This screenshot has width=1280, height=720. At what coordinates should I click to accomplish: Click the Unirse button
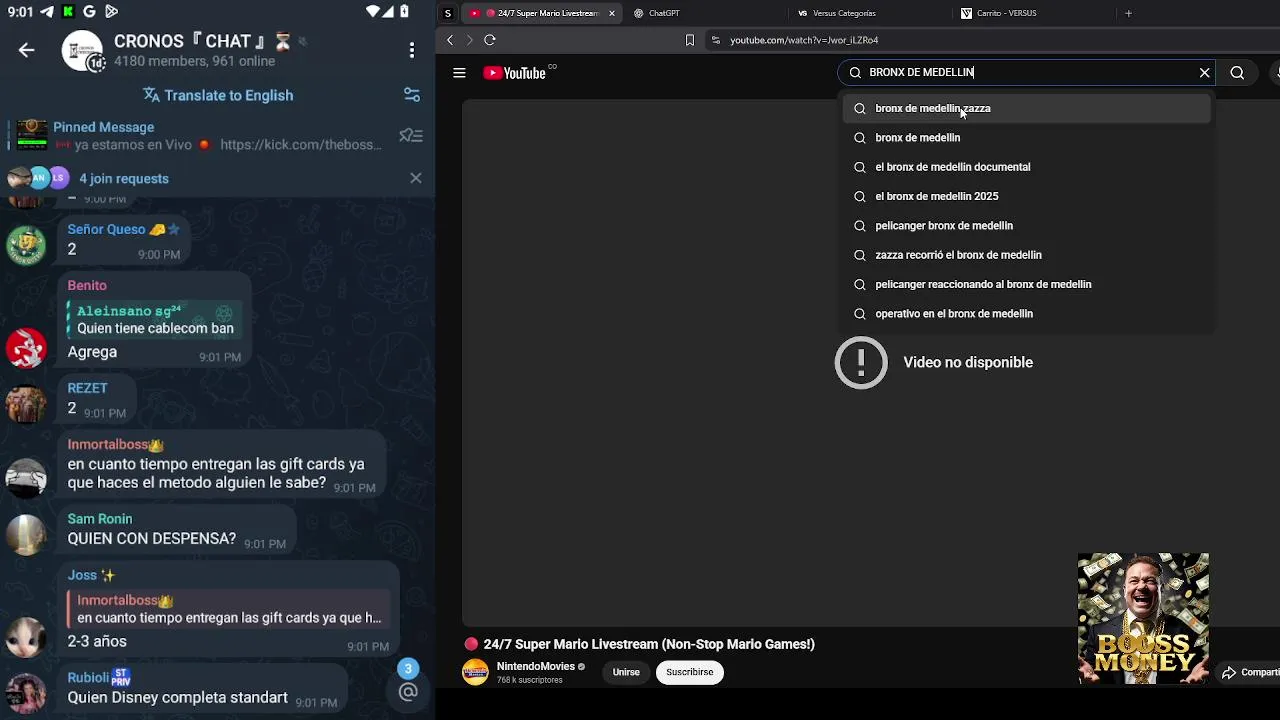pyautogui.click(x=626, y=672)
